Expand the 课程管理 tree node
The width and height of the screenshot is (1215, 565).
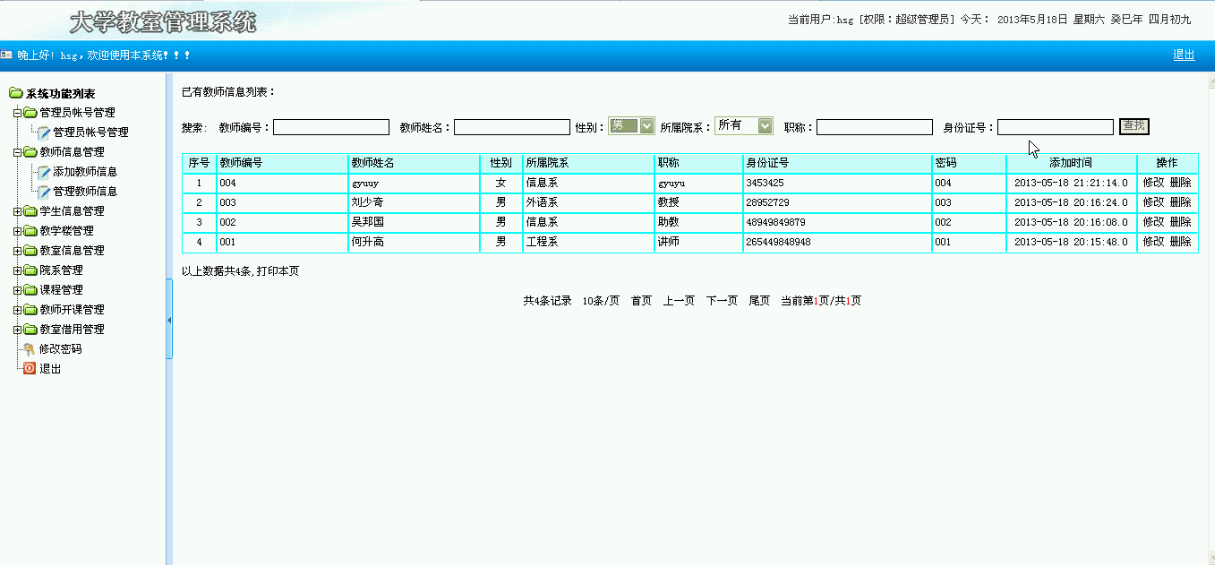[x=17, y=290]
